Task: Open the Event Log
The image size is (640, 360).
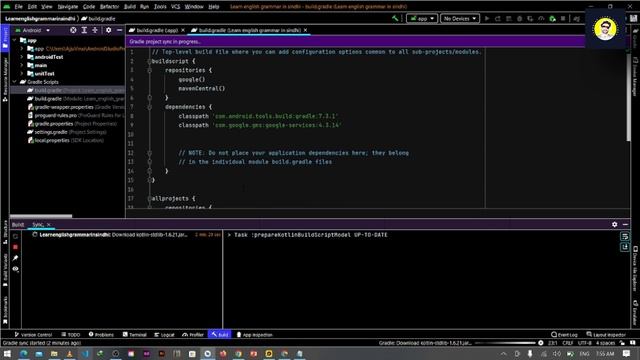Action: coord(564,335)
